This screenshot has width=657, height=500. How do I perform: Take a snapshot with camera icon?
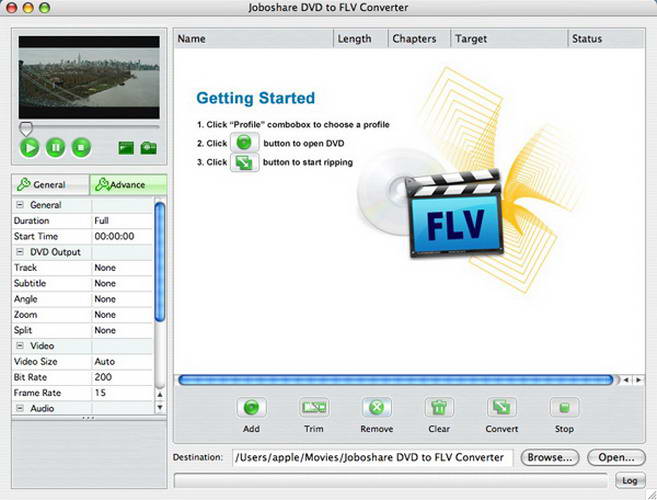click(148, 148)
